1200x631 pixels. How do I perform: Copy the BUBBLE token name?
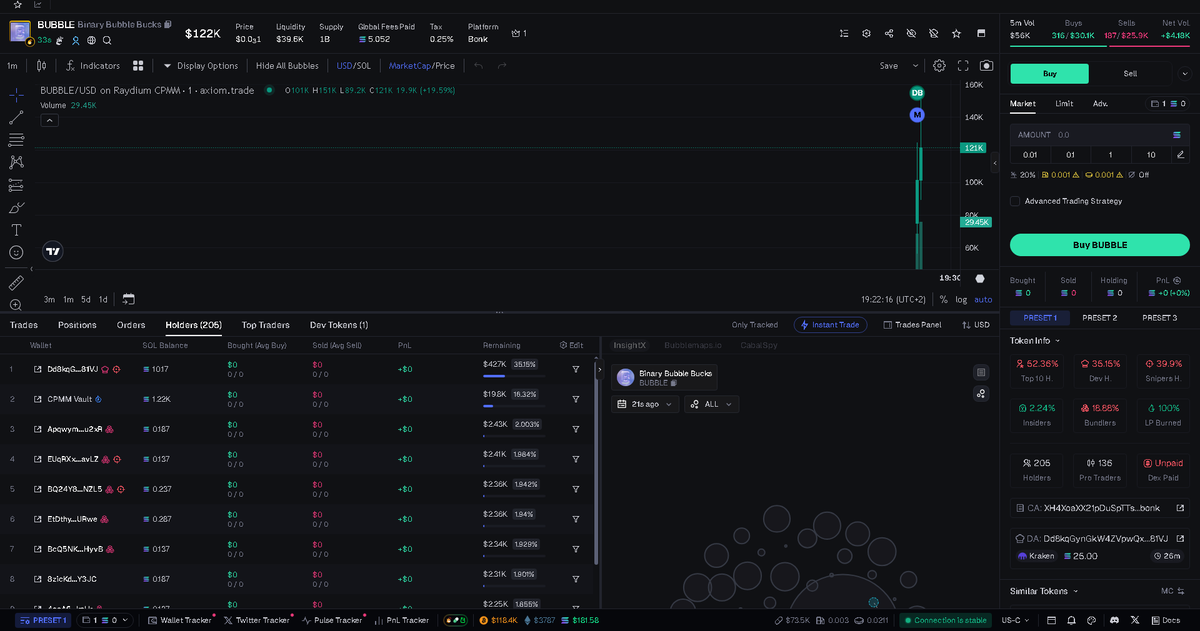[x=168, y=24]
